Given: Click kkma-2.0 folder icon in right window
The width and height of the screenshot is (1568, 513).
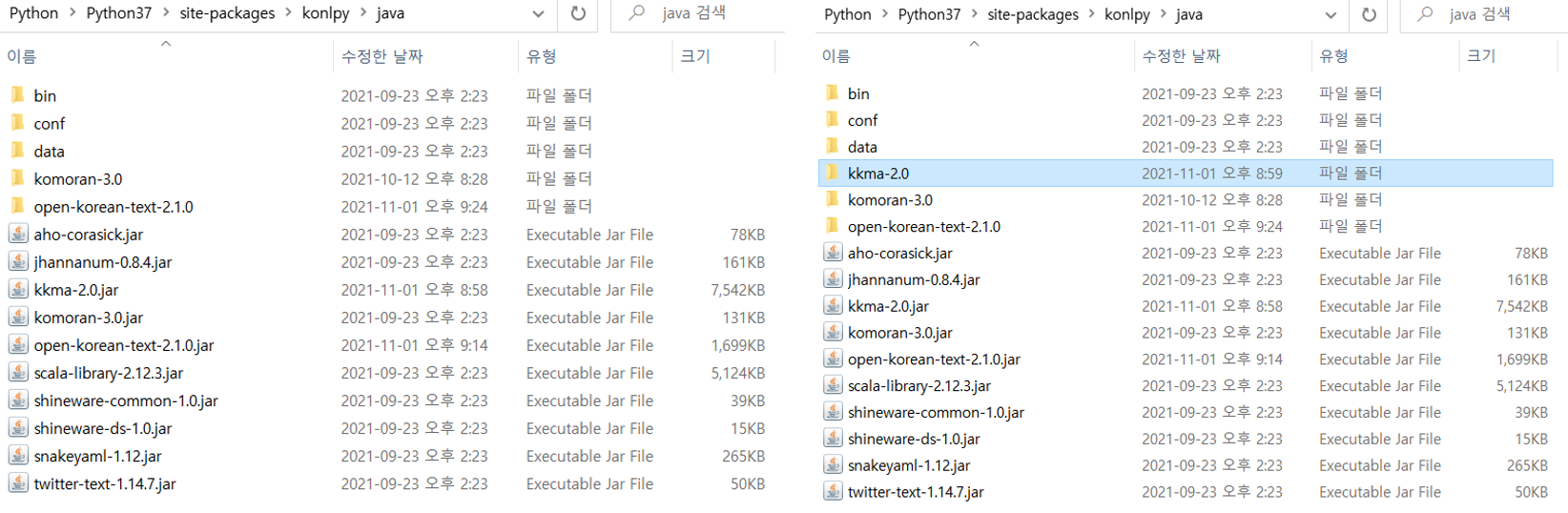Looking at the screenshot, I should pyautogui.click(x=832, y=173).
